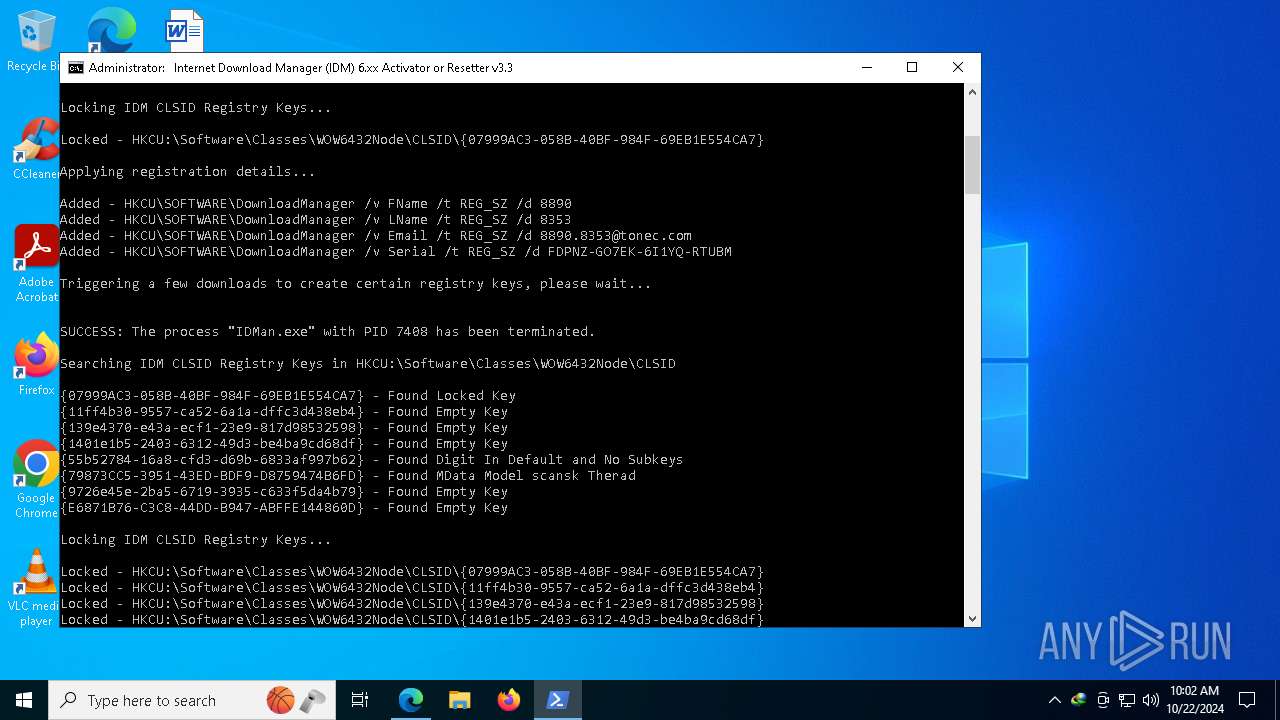Click the 'Found Locked Key' line

pos(288,396)
